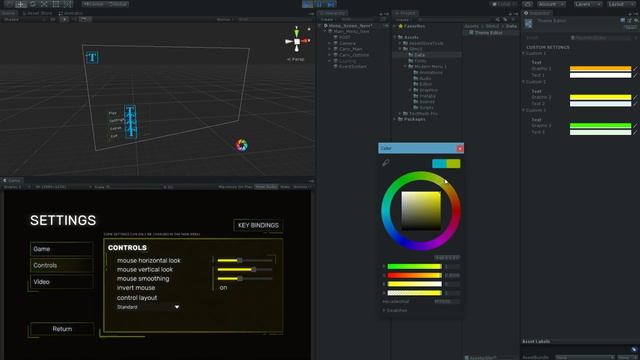Click the orange Graphic 1 color swatch
This screenshot has width=640, height=360.
tap(600, 69)
